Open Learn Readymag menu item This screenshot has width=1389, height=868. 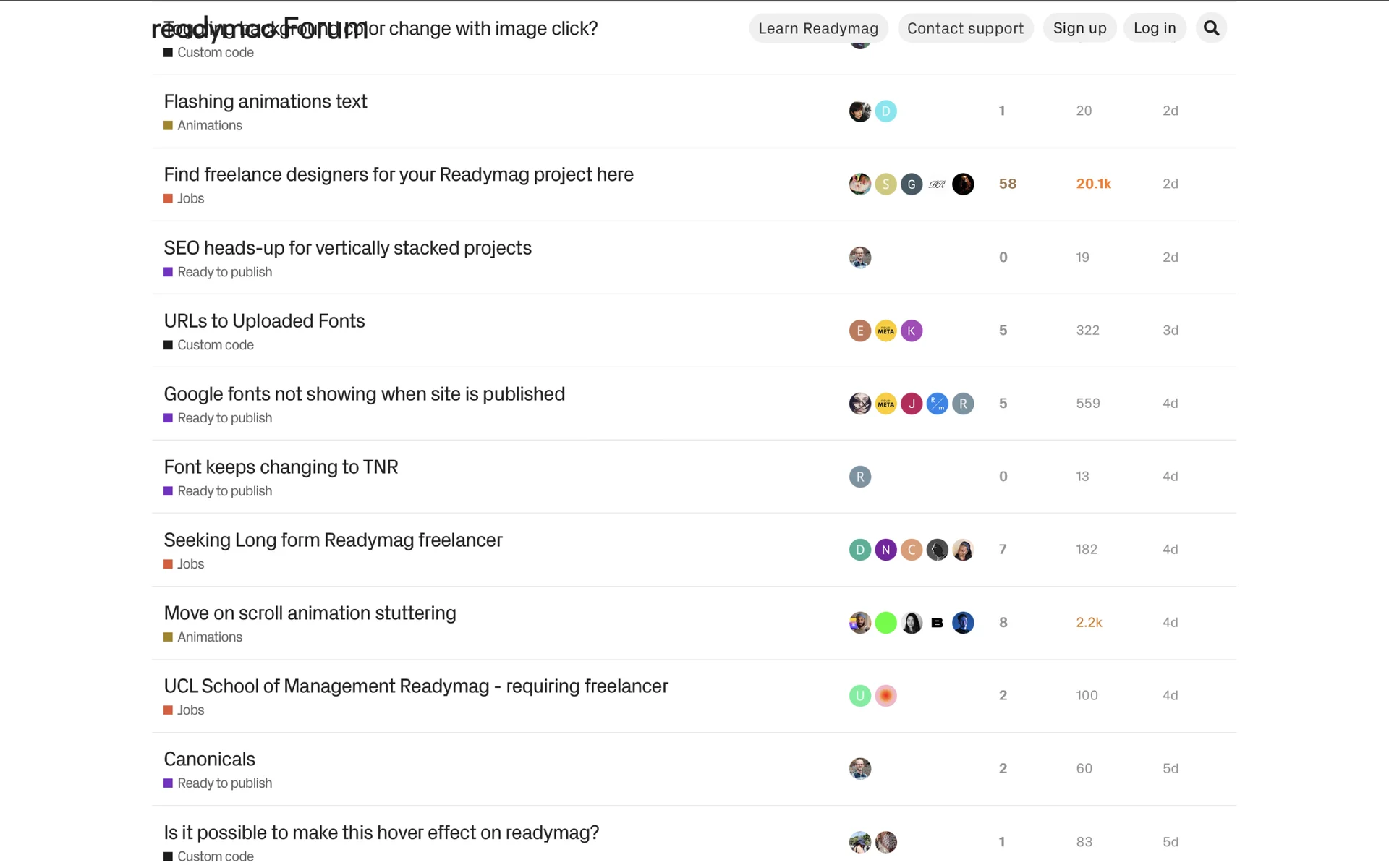tap(818, 28)
